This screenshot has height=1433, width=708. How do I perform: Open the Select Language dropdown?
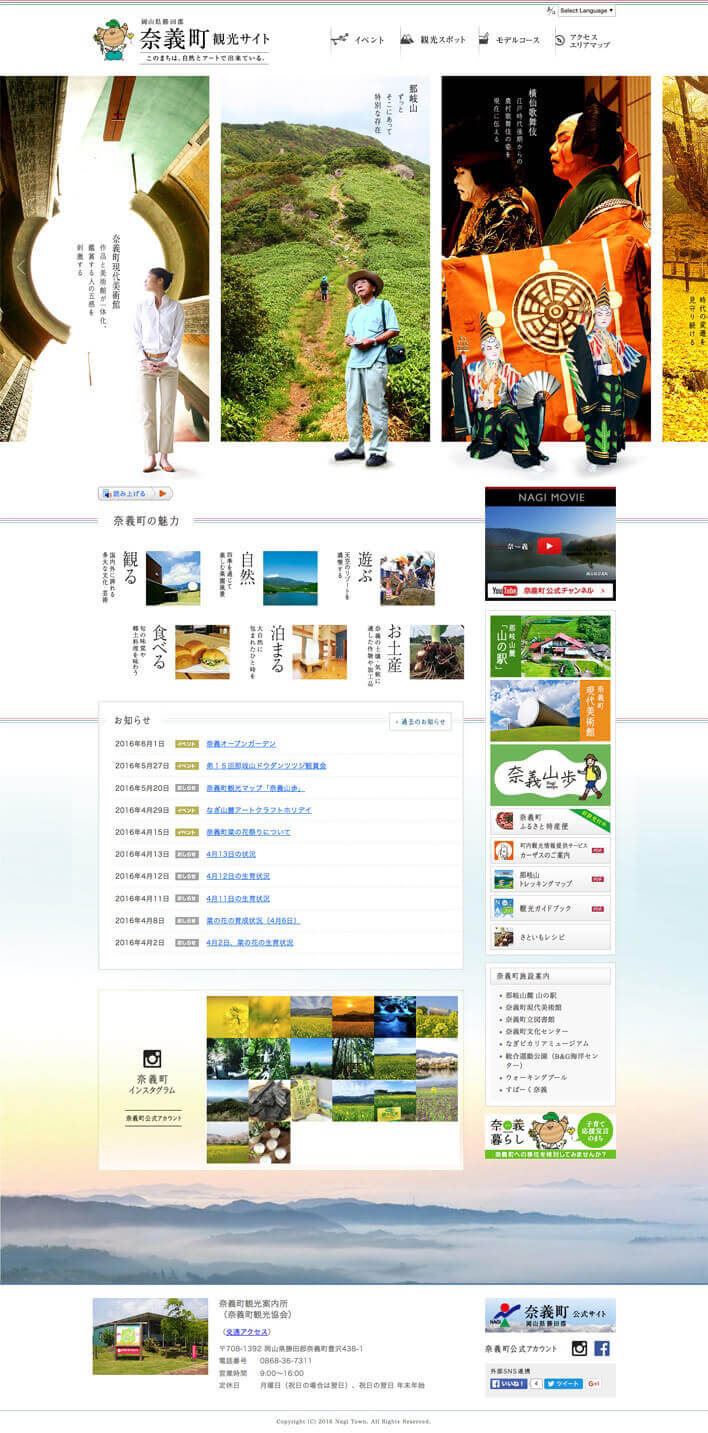pos(586,11)
